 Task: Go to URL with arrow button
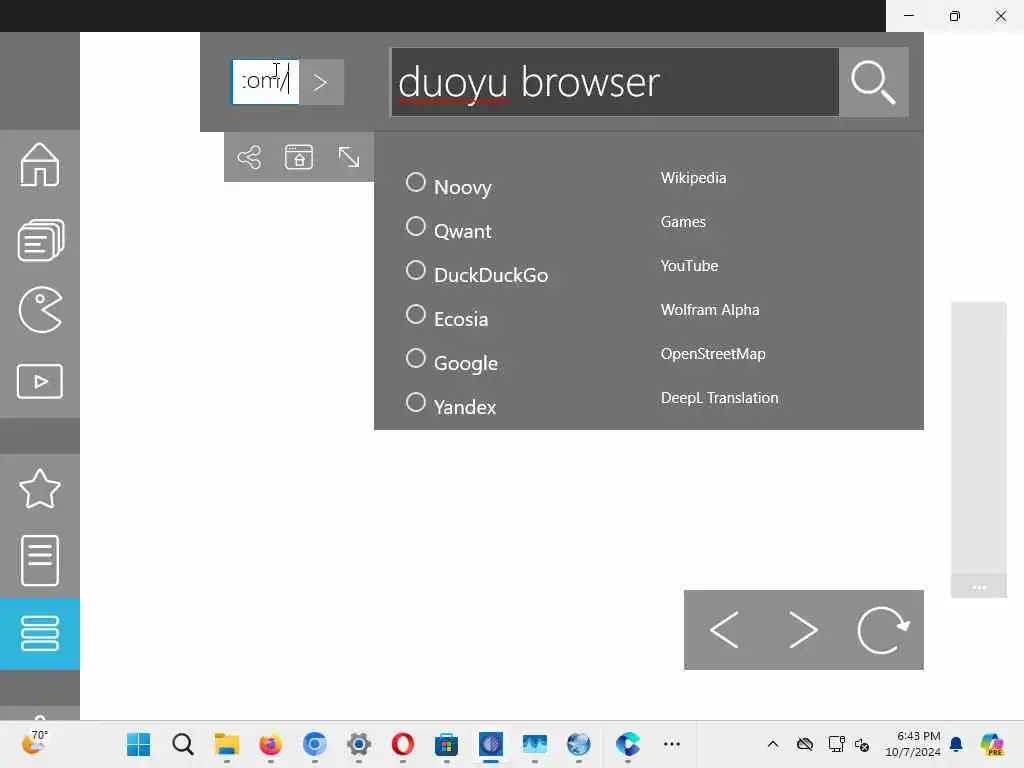point(321,82)
